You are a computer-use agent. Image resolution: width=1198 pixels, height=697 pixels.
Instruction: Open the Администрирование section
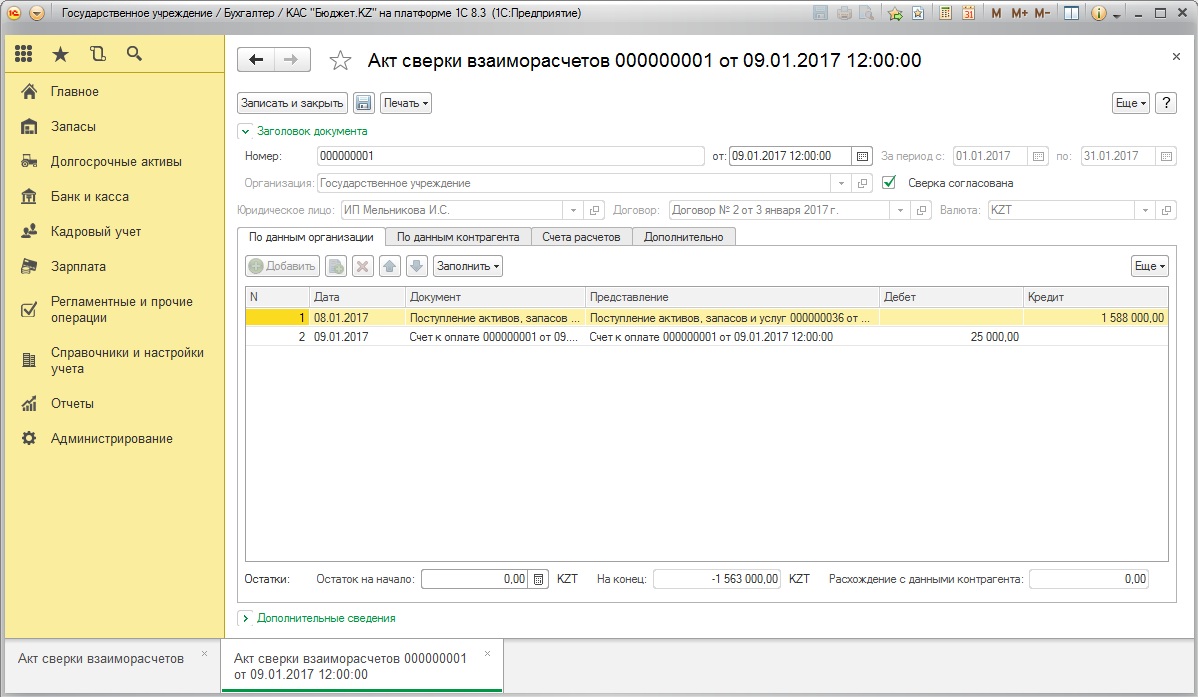(112, 439)
